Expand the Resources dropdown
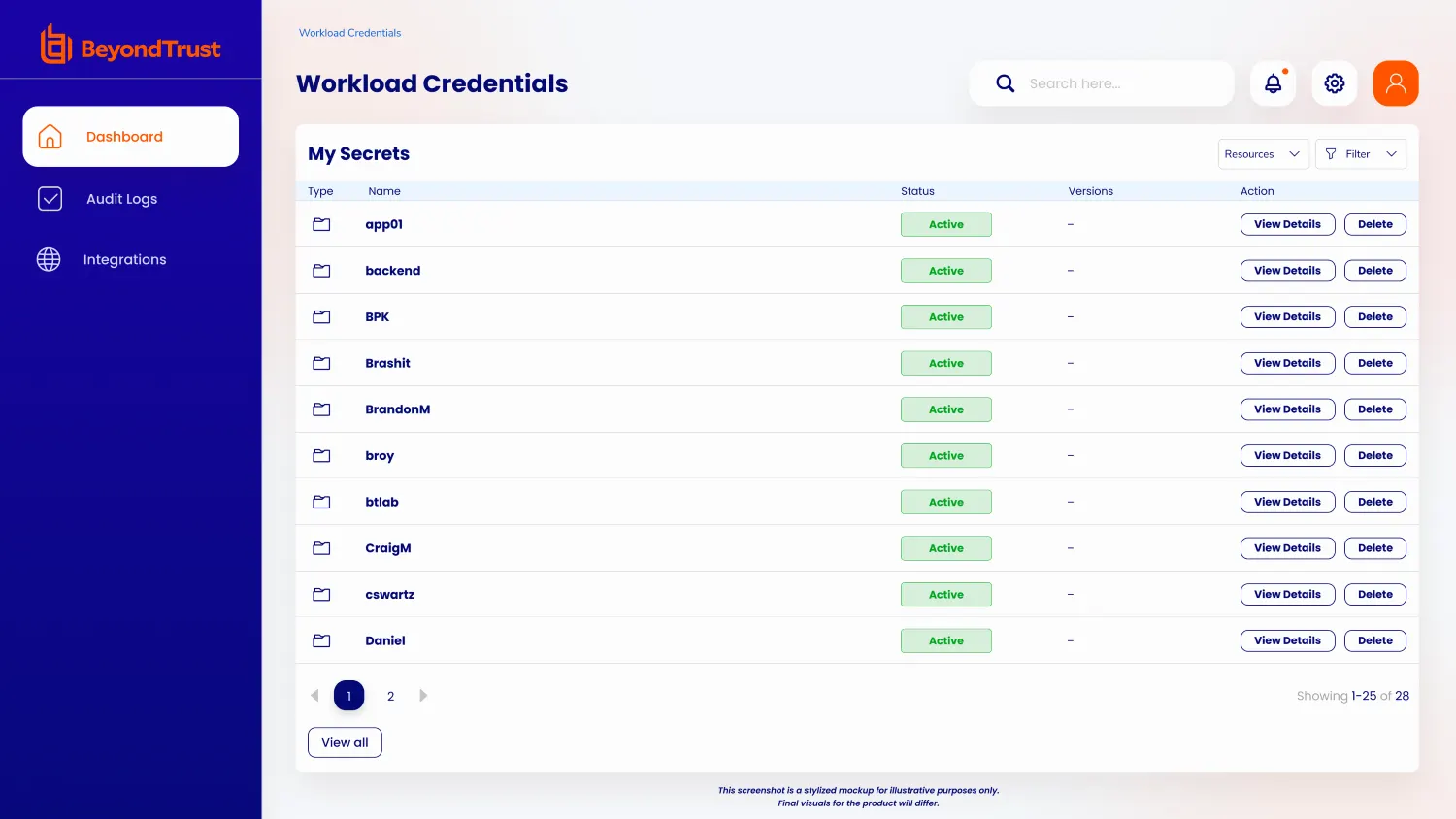Screen dimensions: 1456x819 [x=1263, y=154]
